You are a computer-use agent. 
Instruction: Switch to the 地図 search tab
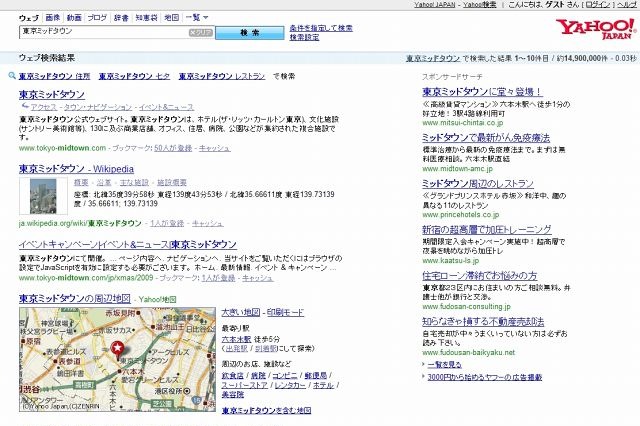[x=171, y=18]
